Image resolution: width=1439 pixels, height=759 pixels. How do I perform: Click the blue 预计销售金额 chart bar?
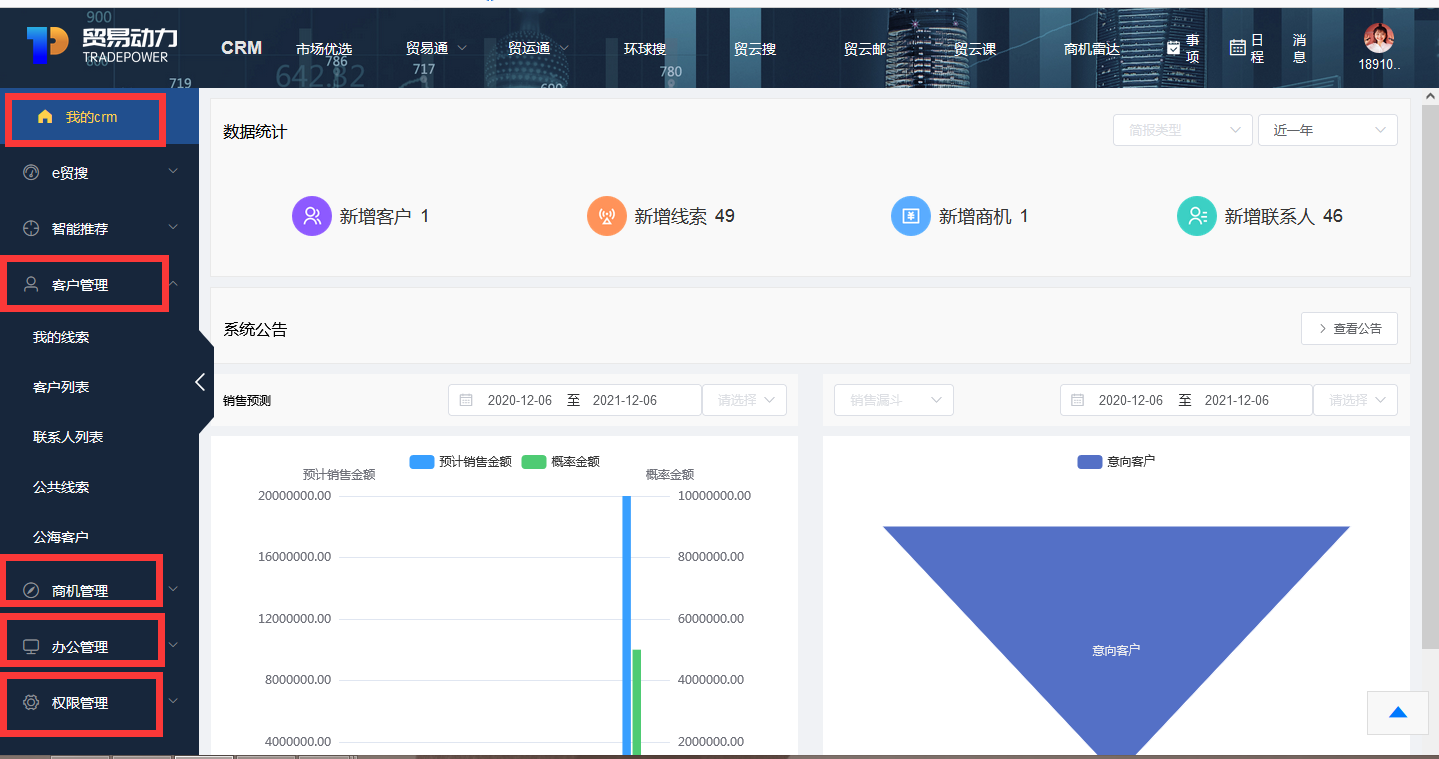coord(627,625)
